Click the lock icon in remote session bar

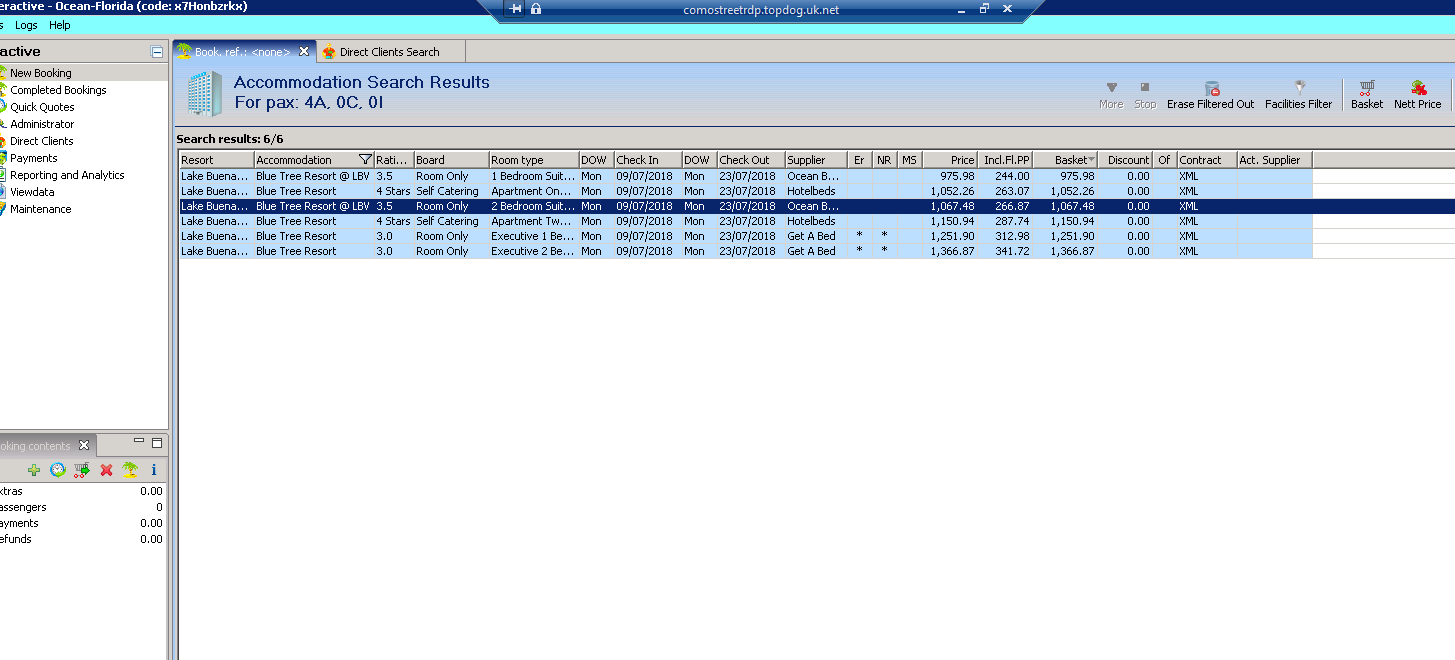pos(536,9)
